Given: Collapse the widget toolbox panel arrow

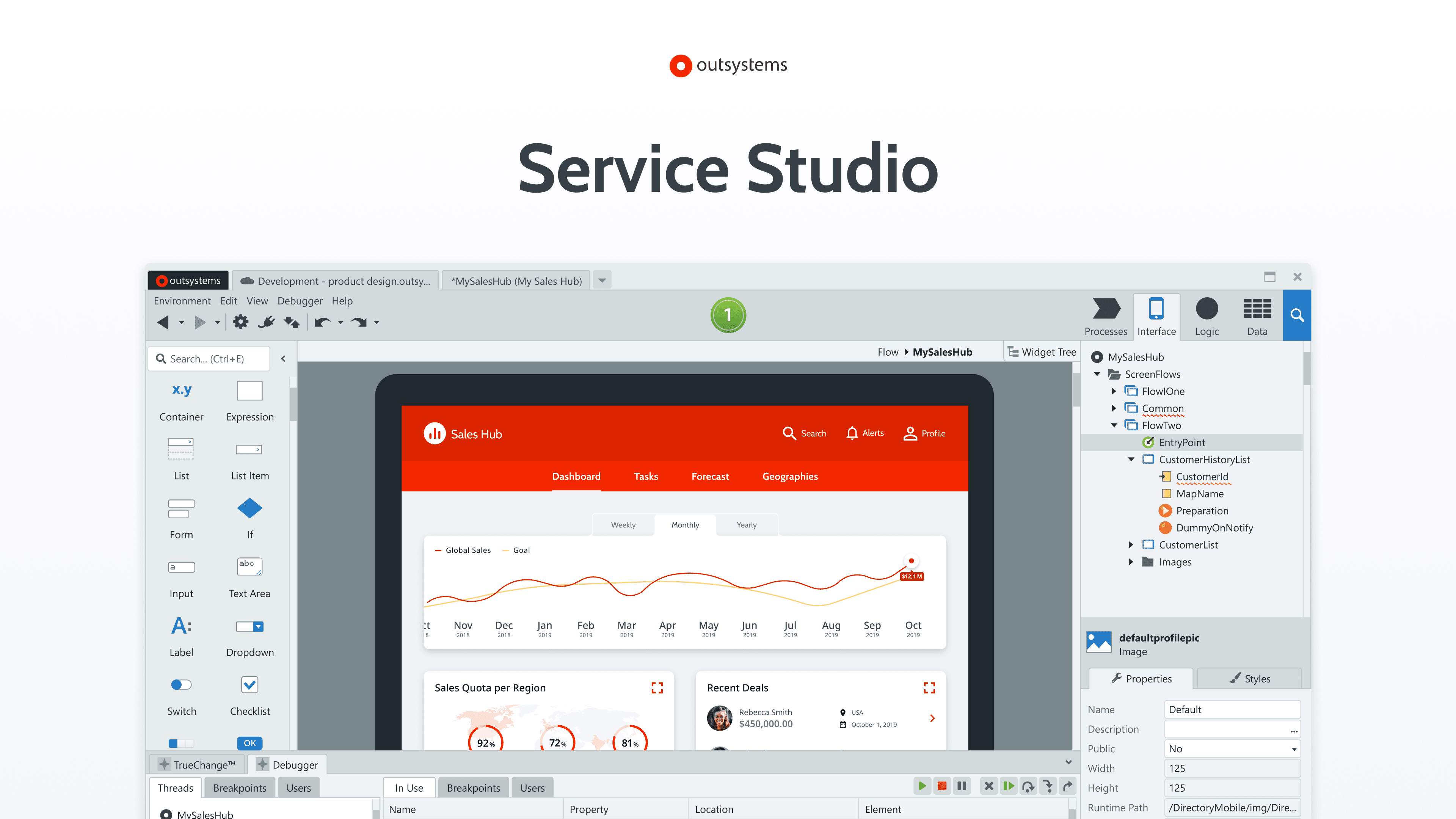Looking at the screenshot, I should pos(283,358).
